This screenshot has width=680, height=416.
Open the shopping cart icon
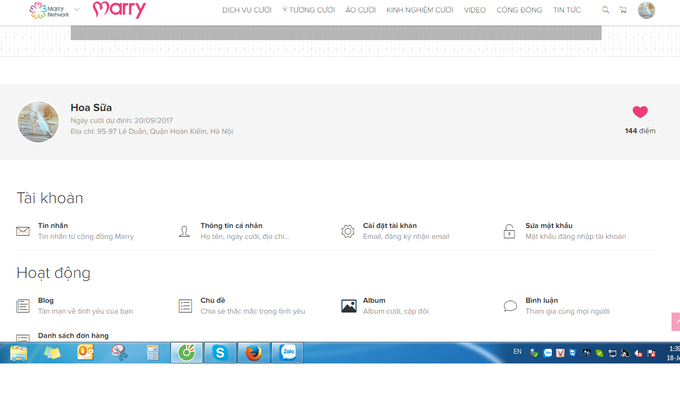coord(623,10)
